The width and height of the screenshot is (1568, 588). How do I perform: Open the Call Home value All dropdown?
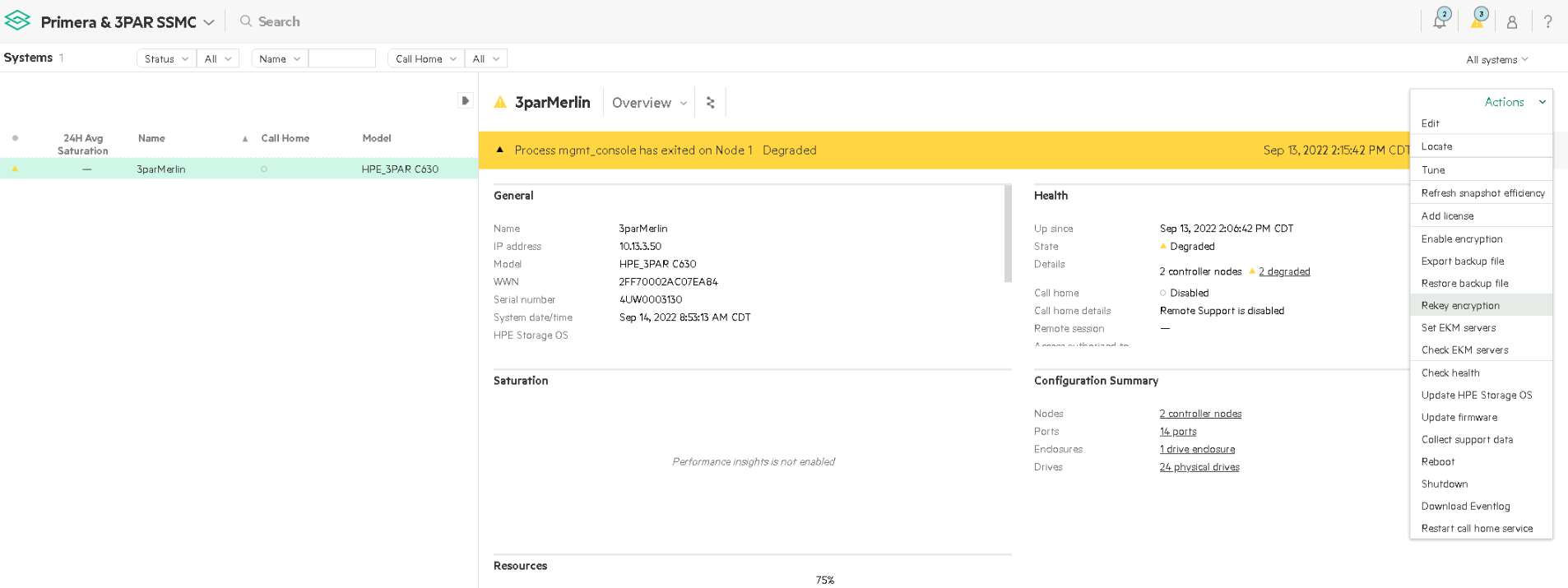pyautogui.click(x=486, y=58)
